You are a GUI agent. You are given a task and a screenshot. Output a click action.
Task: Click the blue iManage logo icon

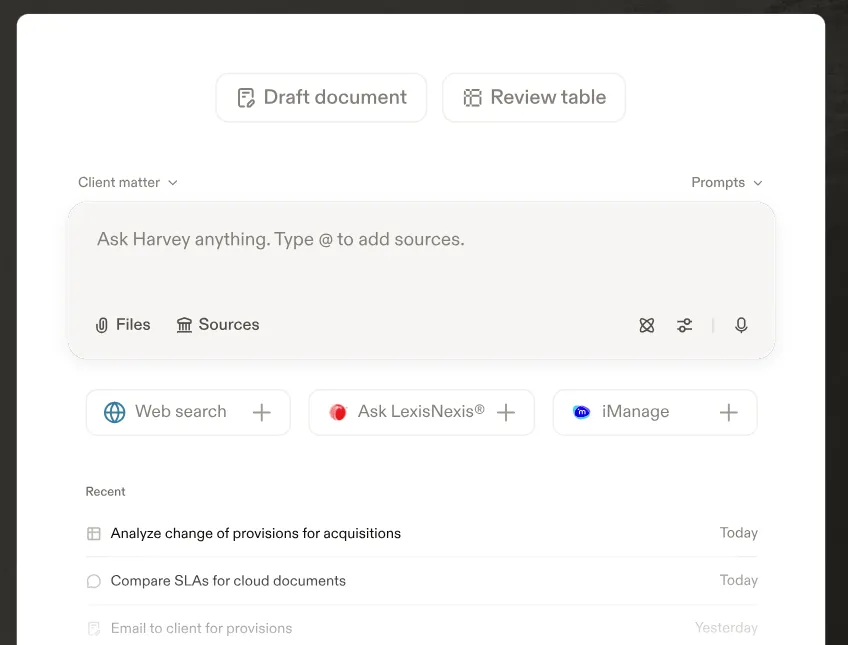pyautogui.click(x=581, y=412)
